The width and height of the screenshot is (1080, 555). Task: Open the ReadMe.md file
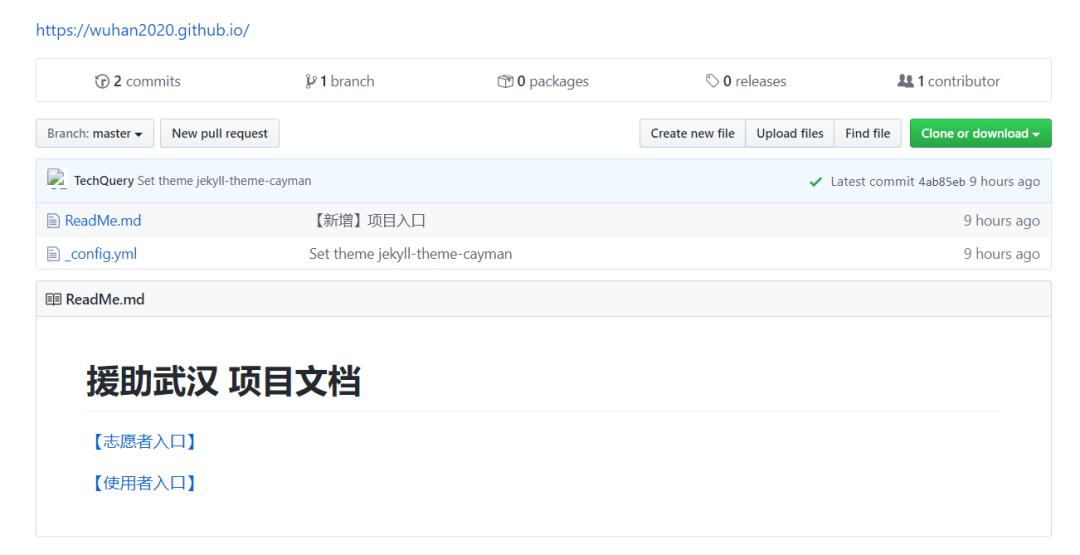point(103,220)
